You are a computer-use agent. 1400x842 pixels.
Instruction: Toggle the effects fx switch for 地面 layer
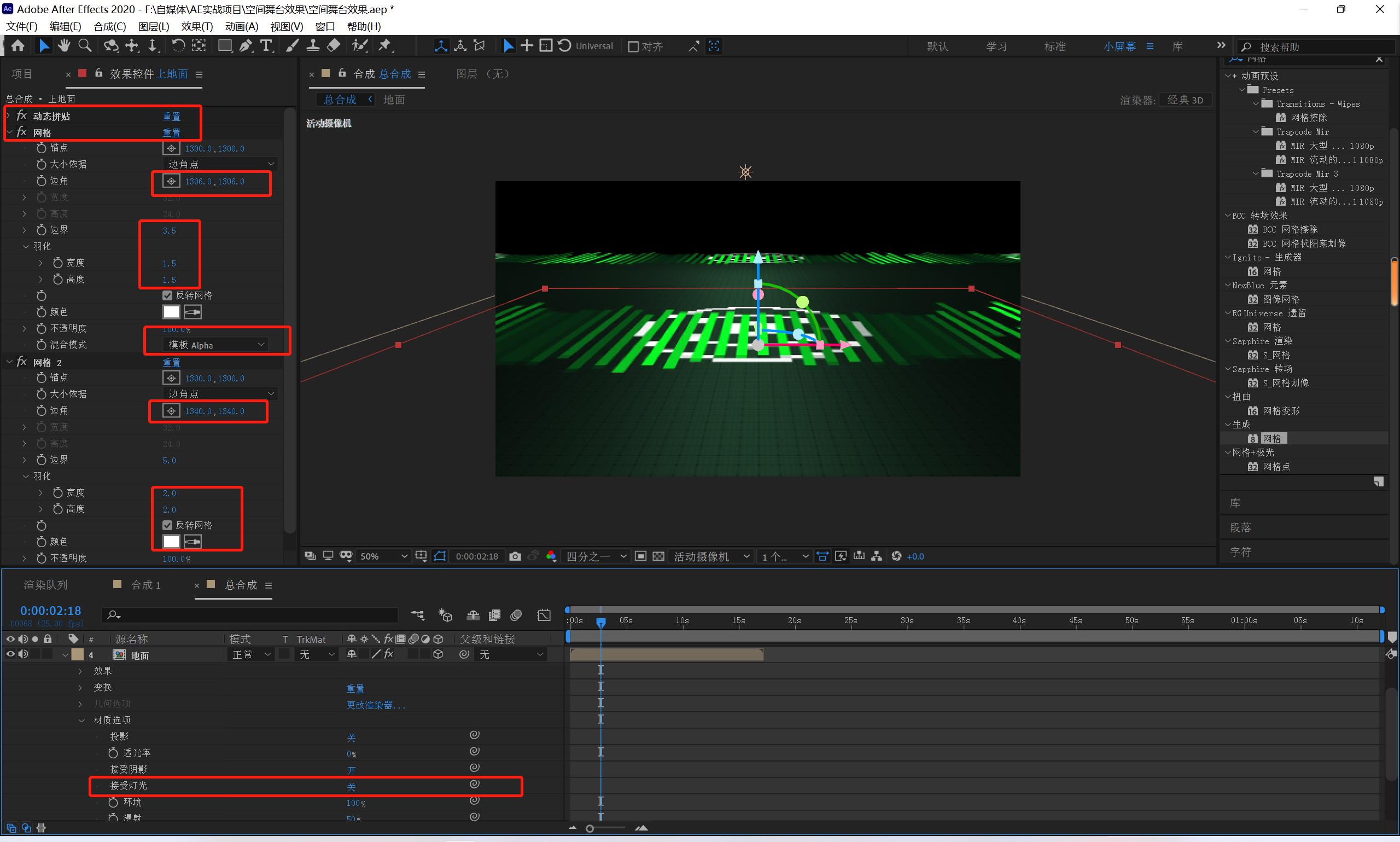point(389,655)
